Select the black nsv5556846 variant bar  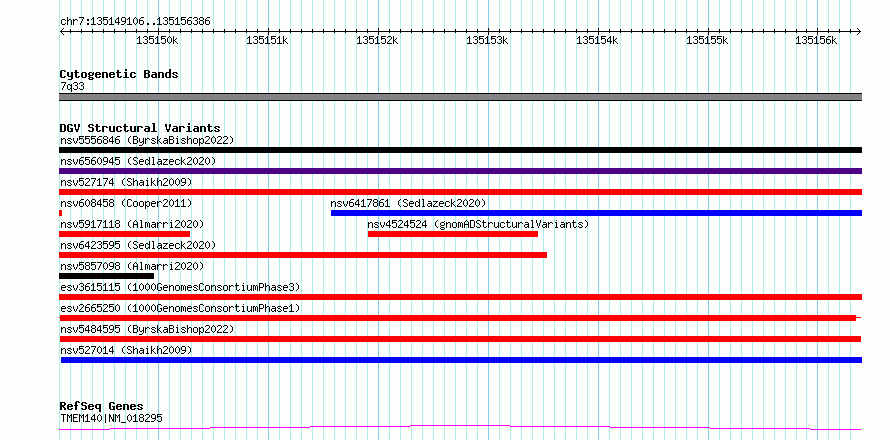pos(460,150)
